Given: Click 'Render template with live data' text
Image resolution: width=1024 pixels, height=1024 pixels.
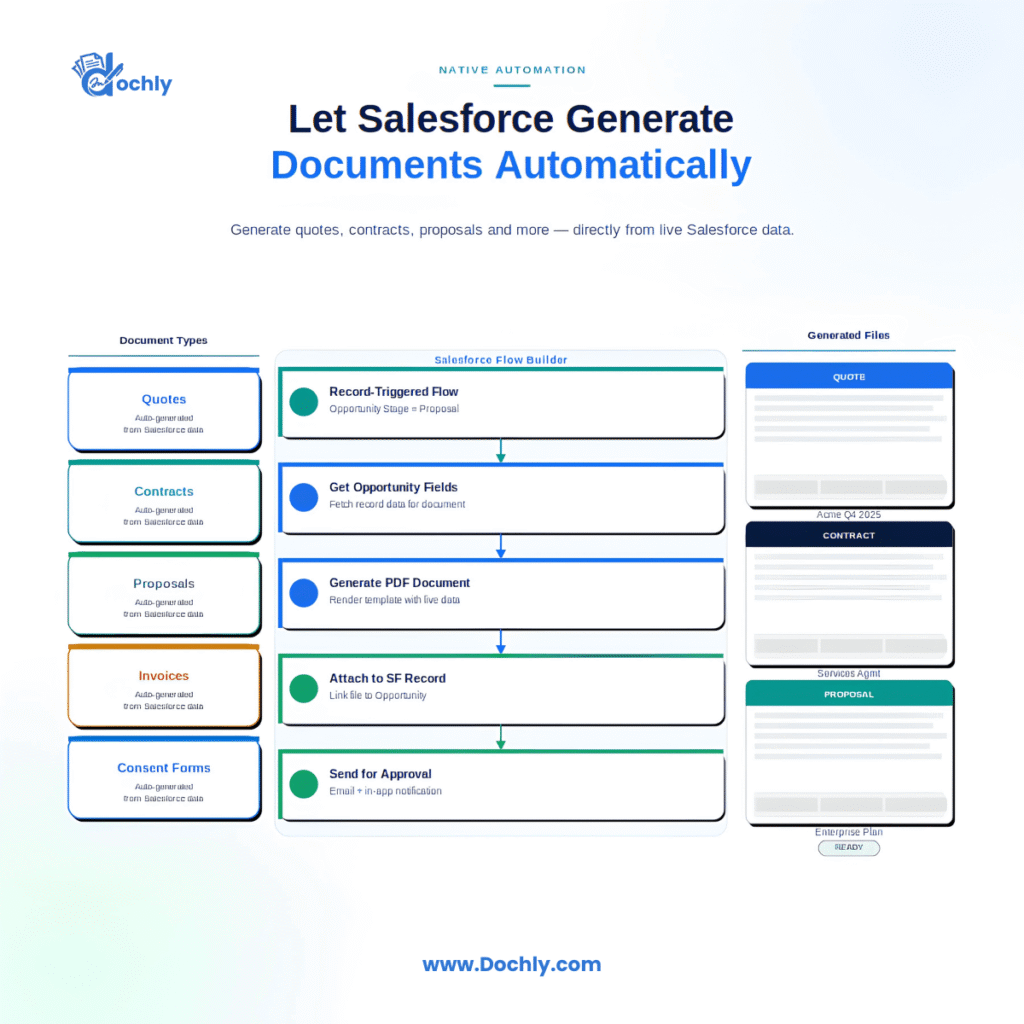Looking at the screenshot, I should click(394, 600).
